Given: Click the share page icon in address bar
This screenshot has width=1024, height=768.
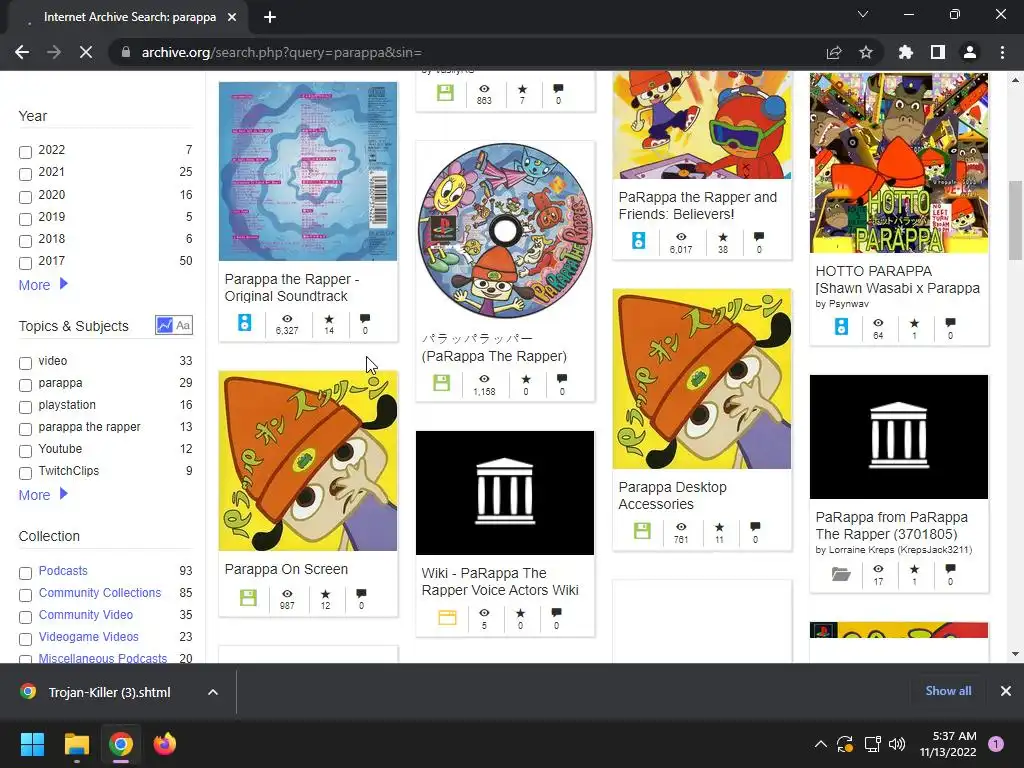Looking at the screenshot, I should 834,52.
